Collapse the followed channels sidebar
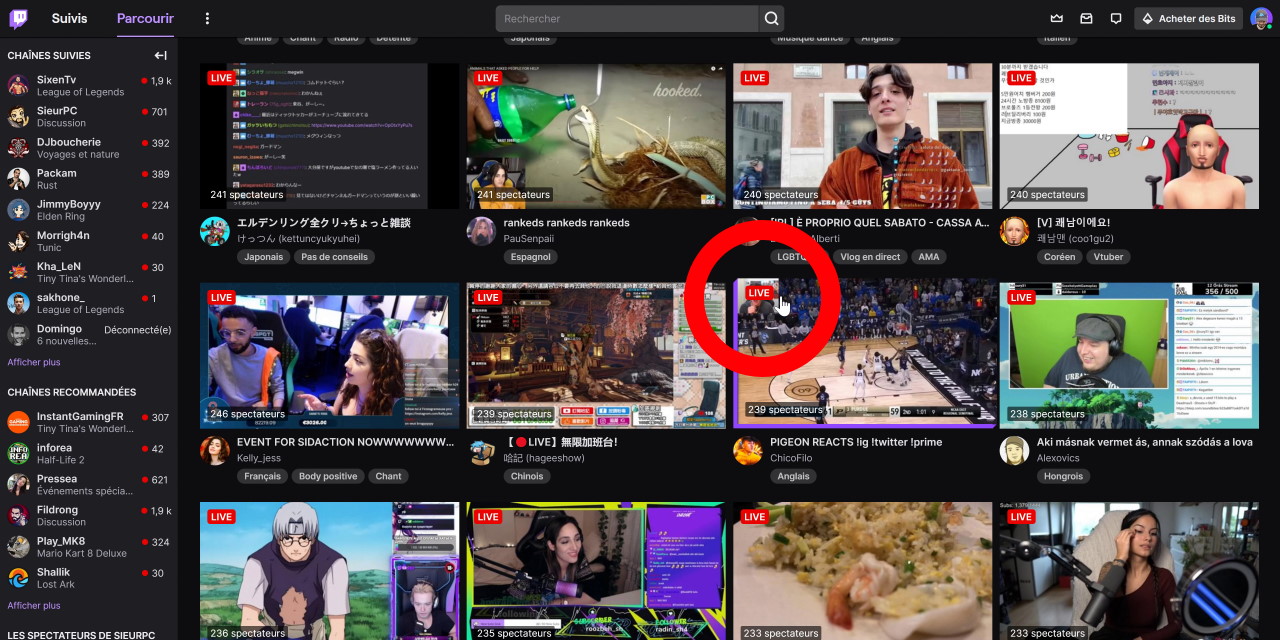This screenshot has height=640, width=1280. pyautogui.click(x=160, y=56)
